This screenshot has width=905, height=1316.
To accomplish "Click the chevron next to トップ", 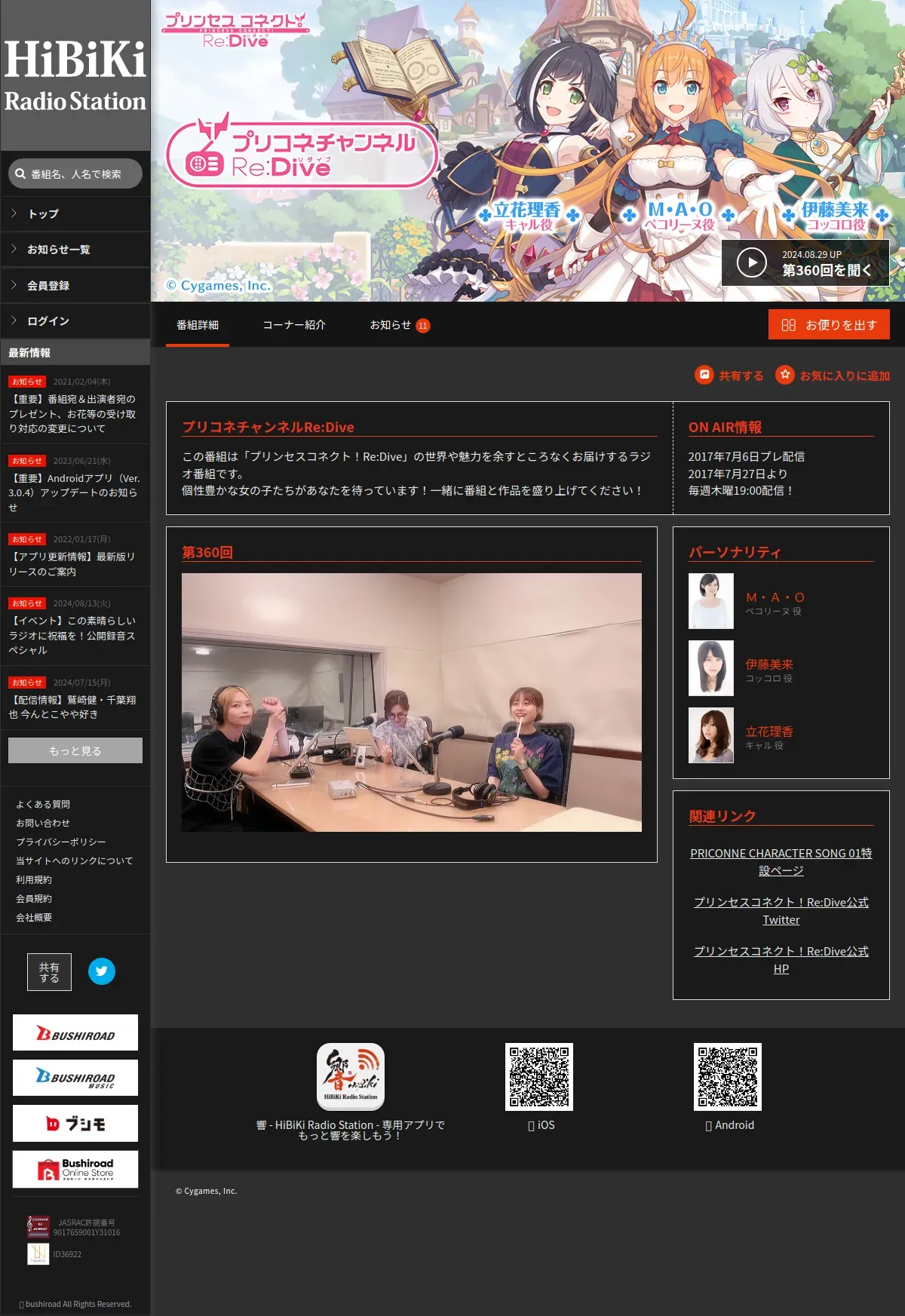I will click(14, 213).
